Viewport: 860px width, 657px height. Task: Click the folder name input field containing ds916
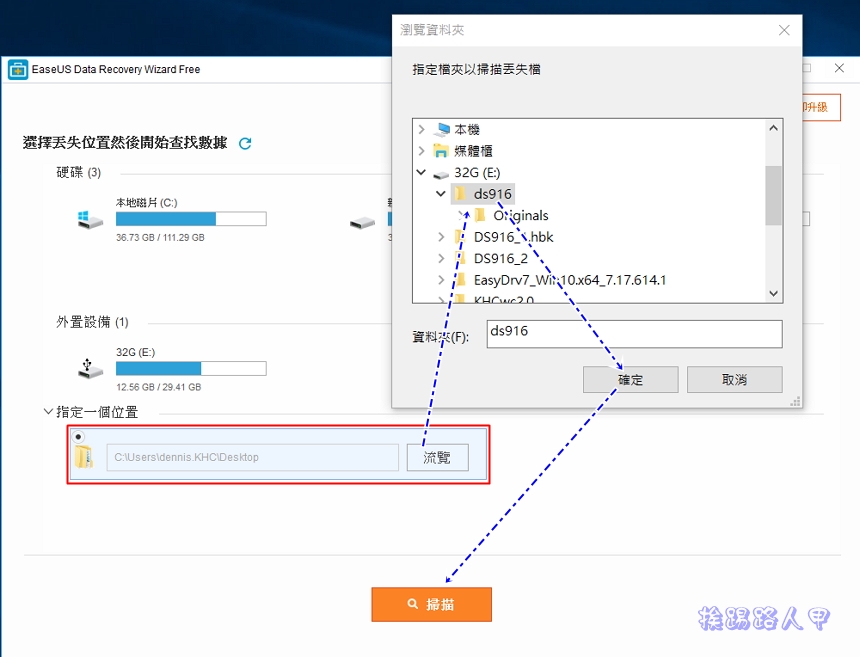[635, 334]
